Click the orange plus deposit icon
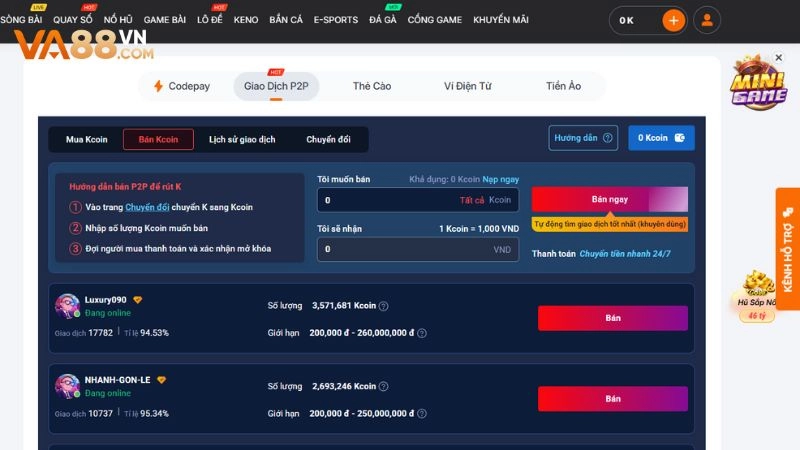 pyautogui.click(x=673, y=20)
